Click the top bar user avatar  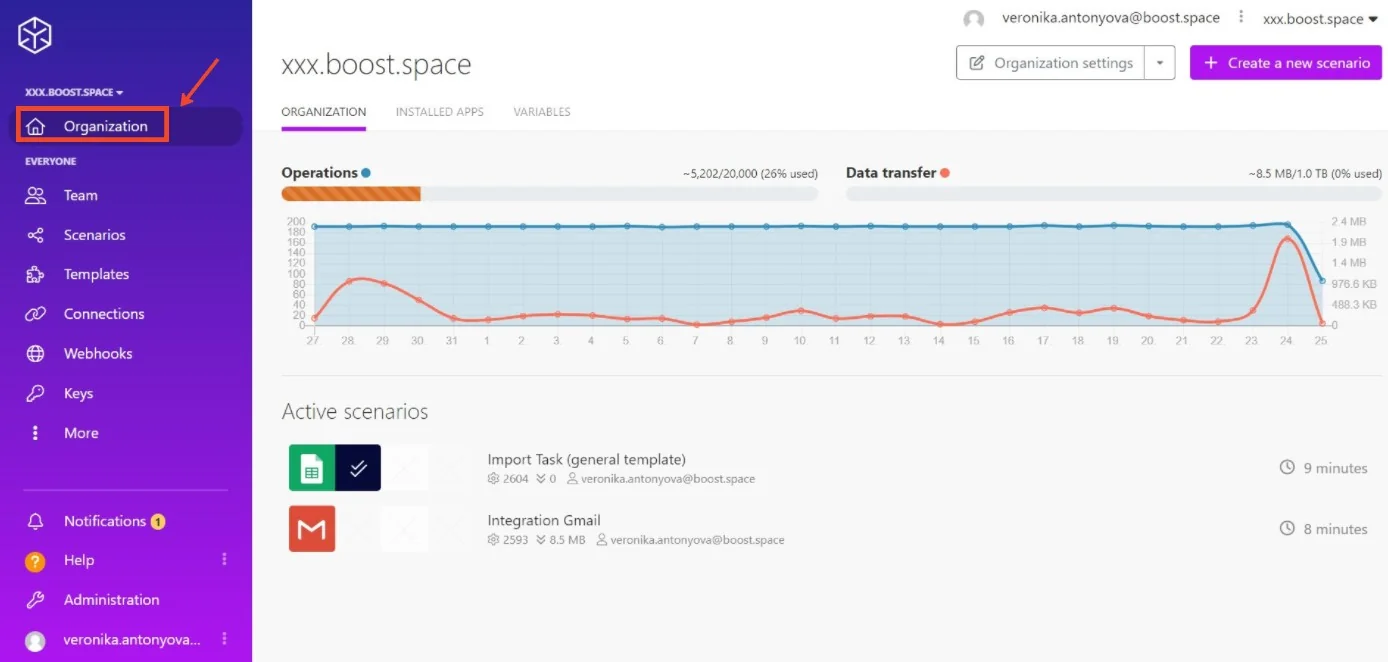pyautogui.click(x=973, y=20)
